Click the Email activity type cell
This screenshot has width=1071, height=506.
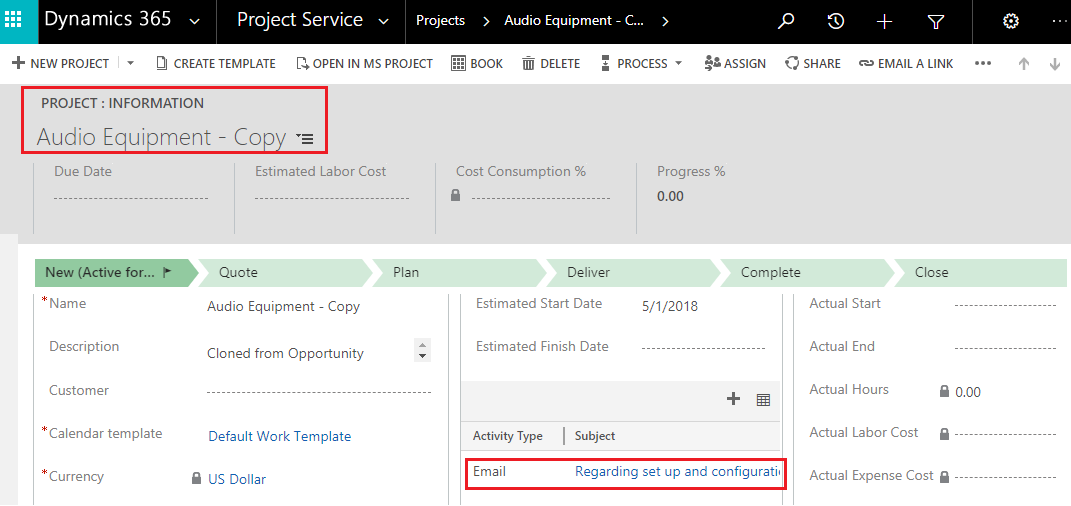point(489,472)
